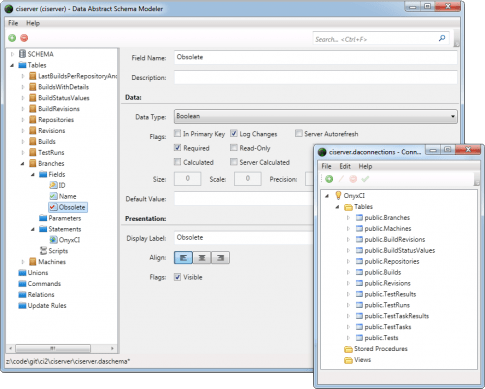
Task: Click the search magnifier icon
Action: (x=442, y=38)
